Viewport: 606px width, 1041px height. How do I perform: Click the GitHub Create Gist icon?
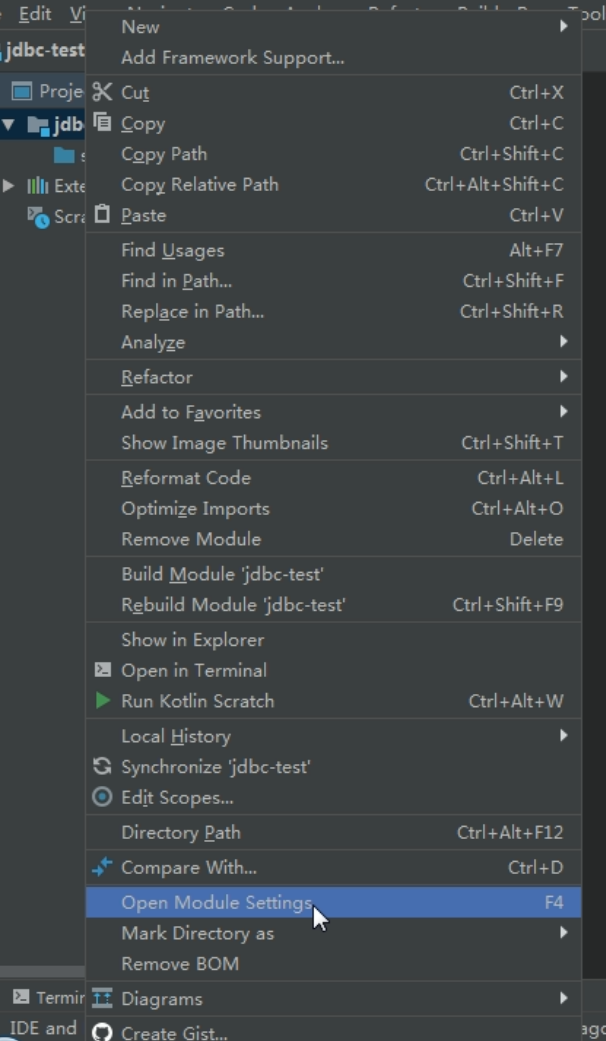[x=102, y=1032]
